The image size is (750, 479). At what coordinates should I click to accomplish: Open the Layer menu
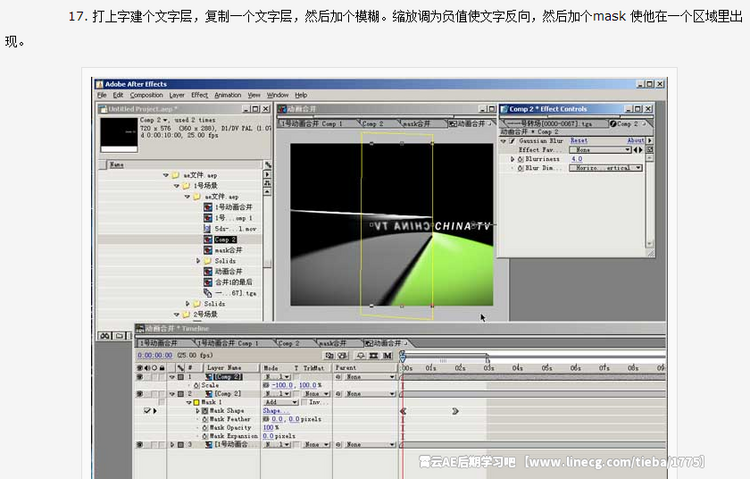tap(176, 95)
